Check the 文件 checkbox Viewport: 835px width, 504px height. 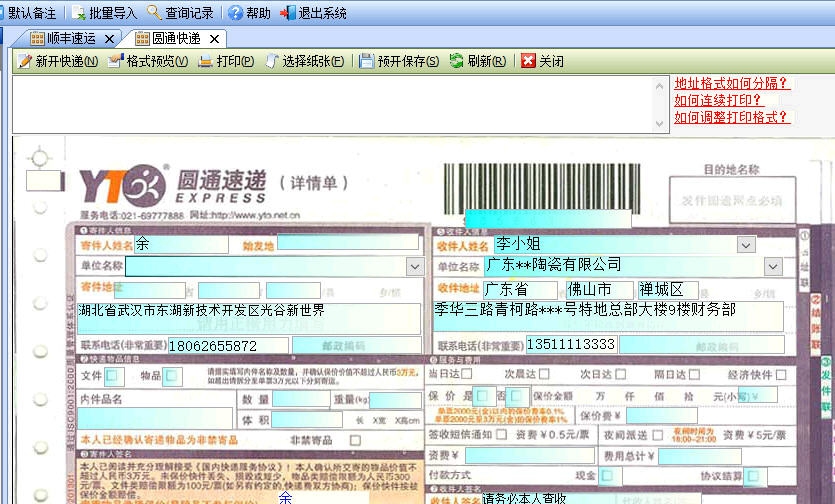(x=112, y=376)
